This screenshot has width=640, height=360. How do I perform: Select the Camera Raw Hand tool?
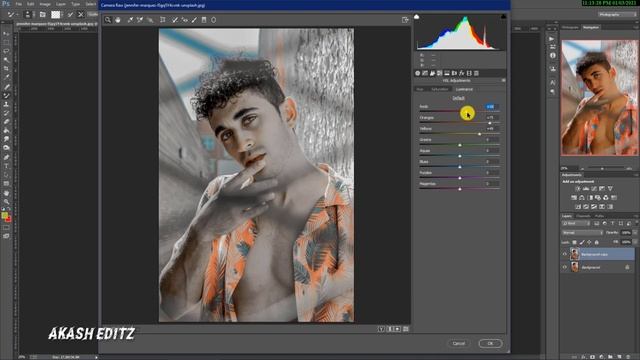[x=118, y=20]
